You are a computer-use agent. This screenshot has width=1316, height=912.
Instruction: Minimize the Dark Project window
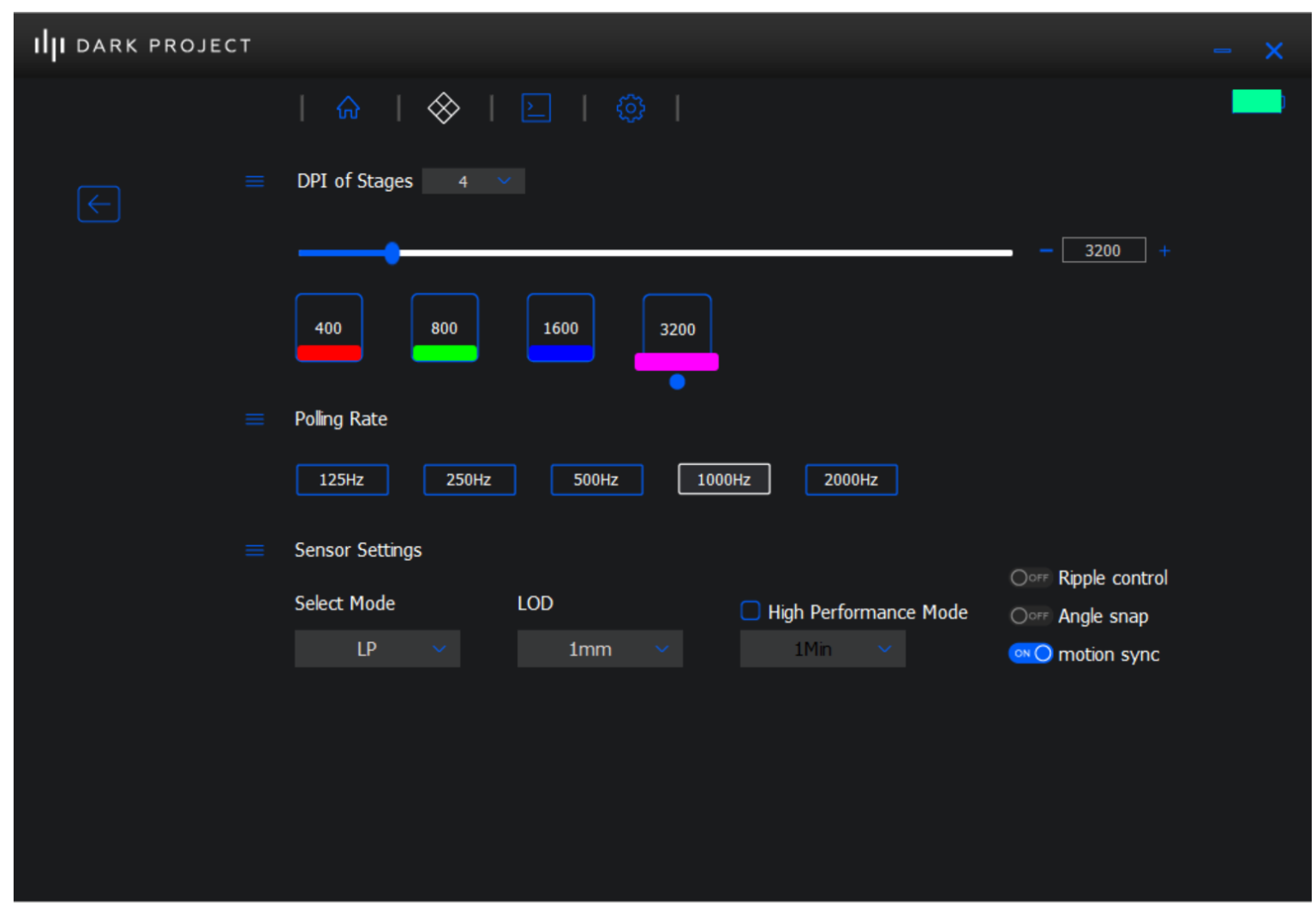click(x=1223, y=51)
